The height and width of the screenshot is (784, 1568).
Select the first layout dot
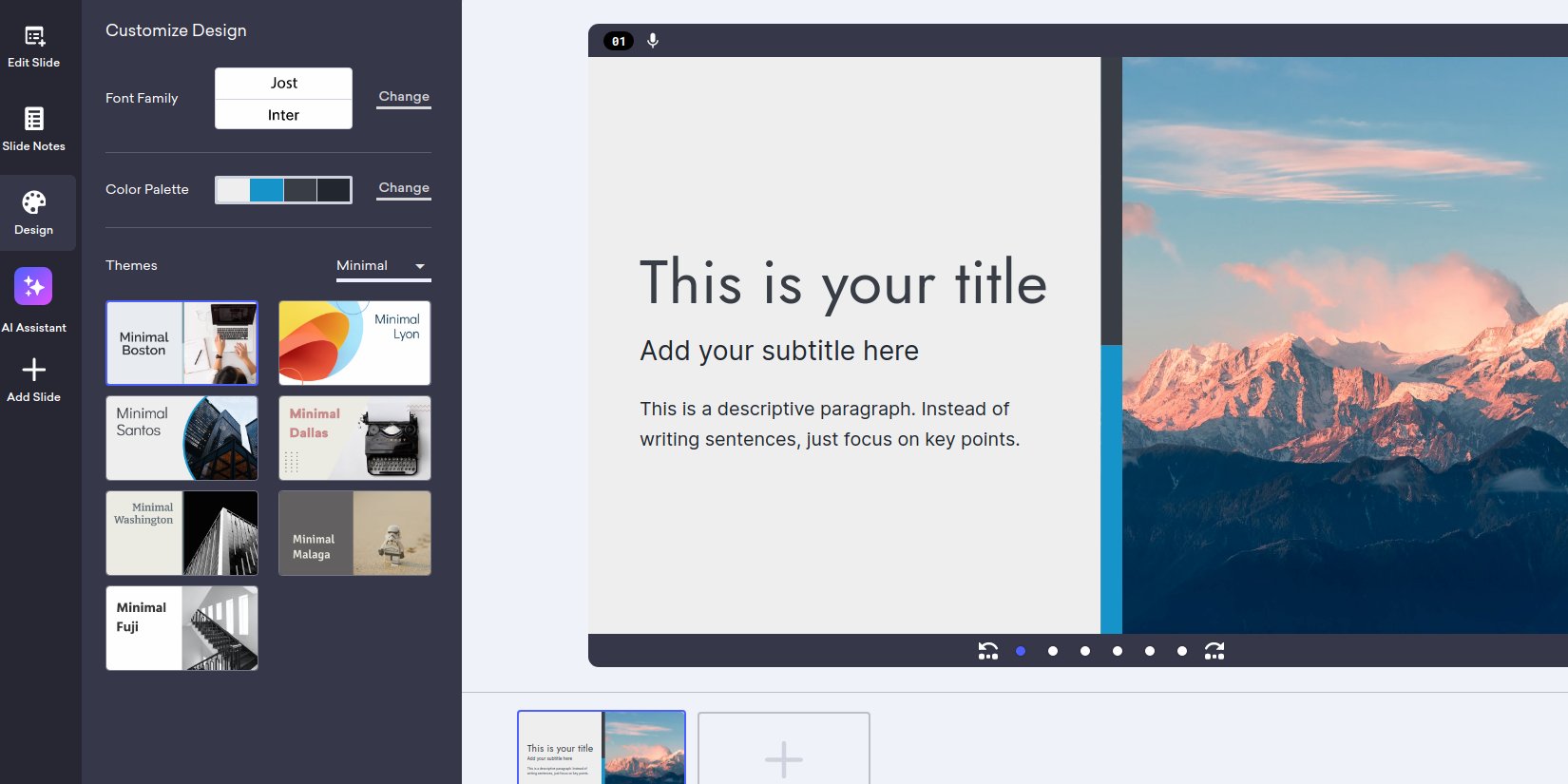[1021, 651]
